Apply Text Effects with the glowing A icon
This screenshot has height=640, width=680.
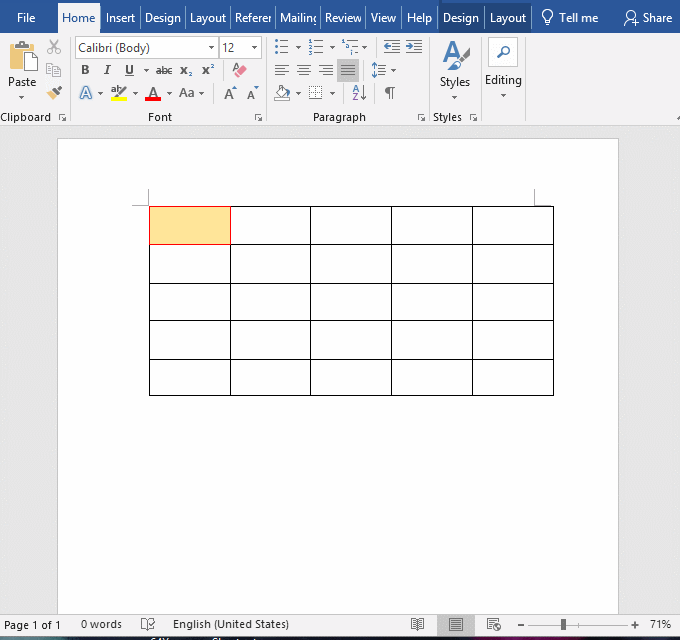86,93
